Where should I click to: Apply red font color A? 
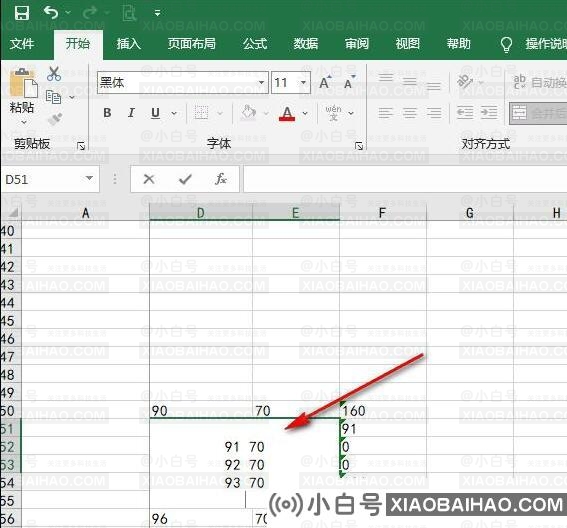pos(287,113)
